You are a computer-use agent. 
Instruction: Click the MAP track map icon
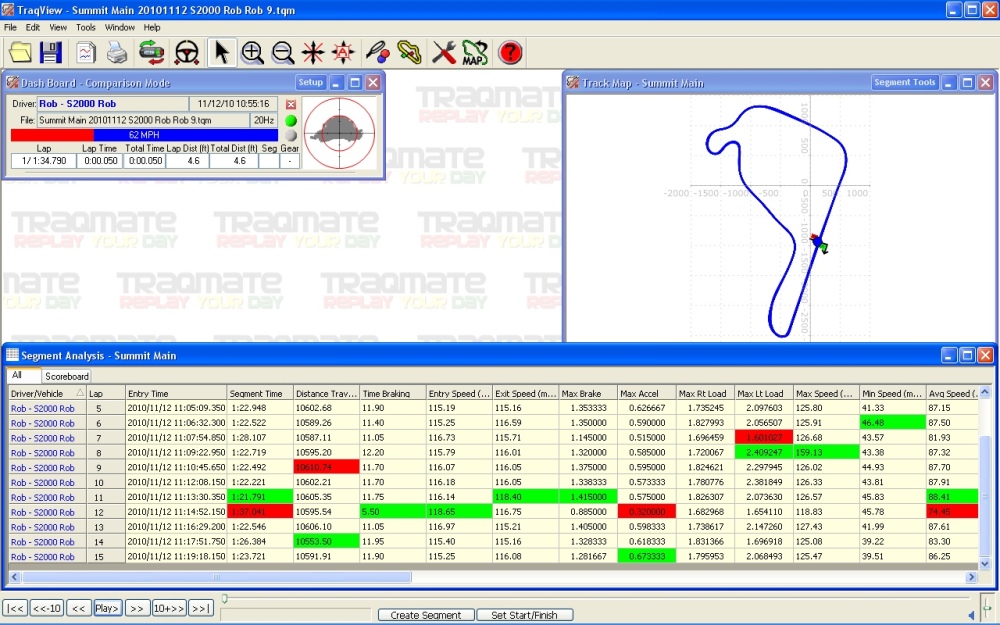(474, 52)
